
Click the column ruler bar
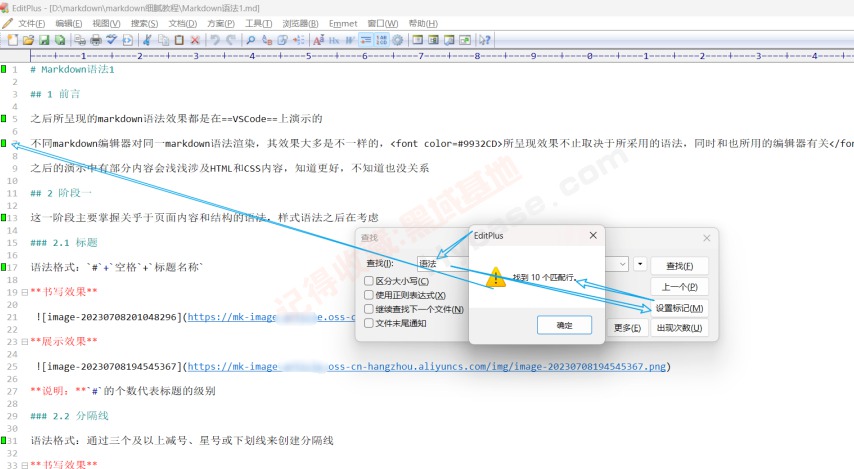[x=441, y=56]
